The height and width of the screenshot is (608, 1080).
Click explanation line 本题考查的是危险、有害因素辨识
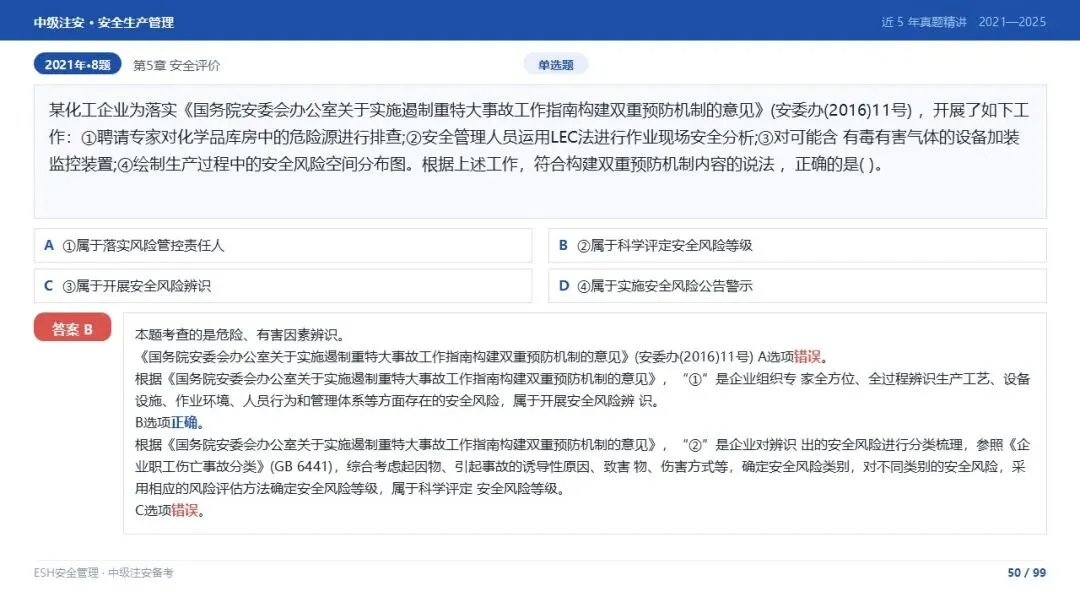238,335
